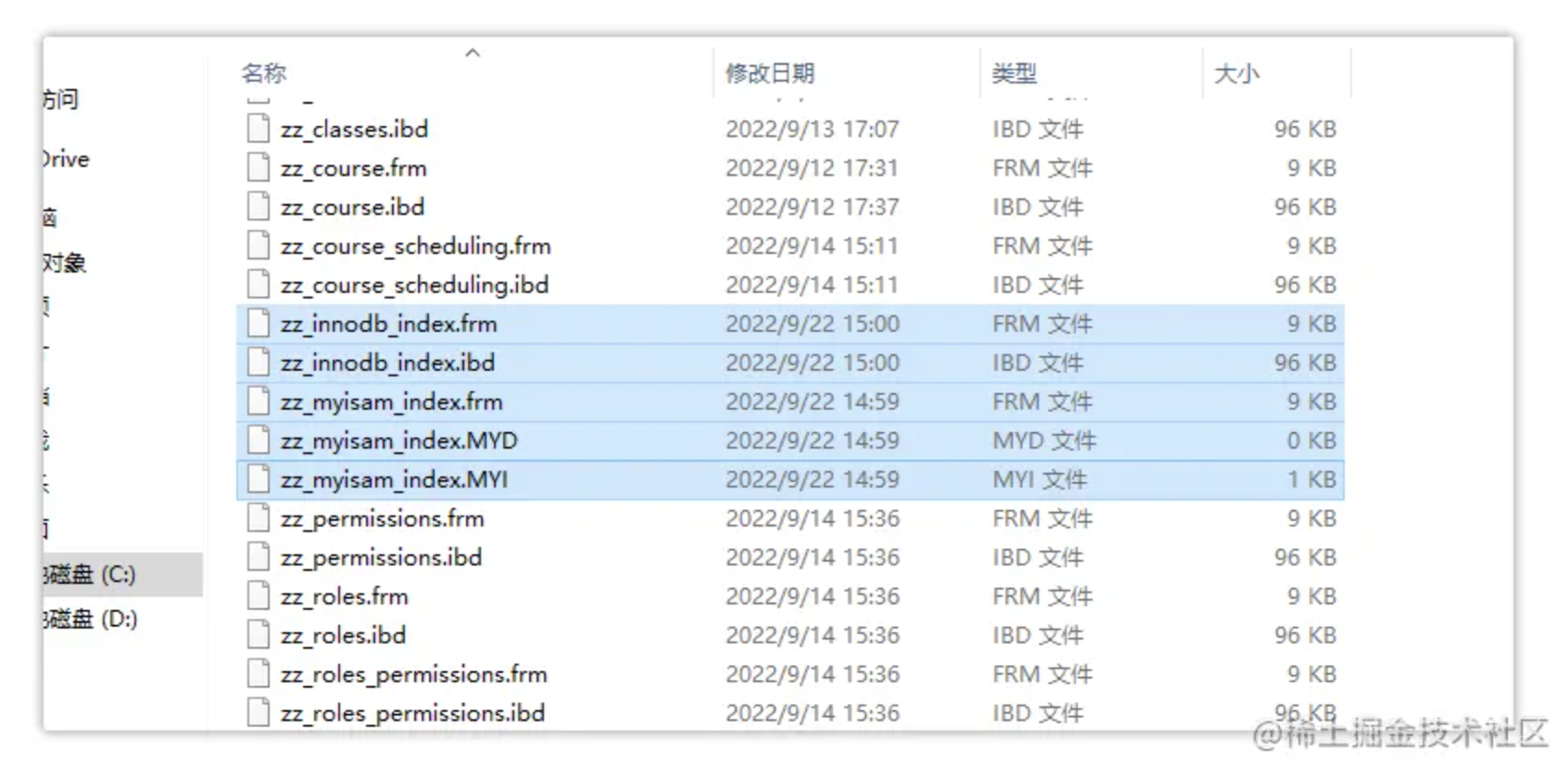Click the file icon of zz_innodb_index.frm
The image size is (1568, 777).
[259, 323]
